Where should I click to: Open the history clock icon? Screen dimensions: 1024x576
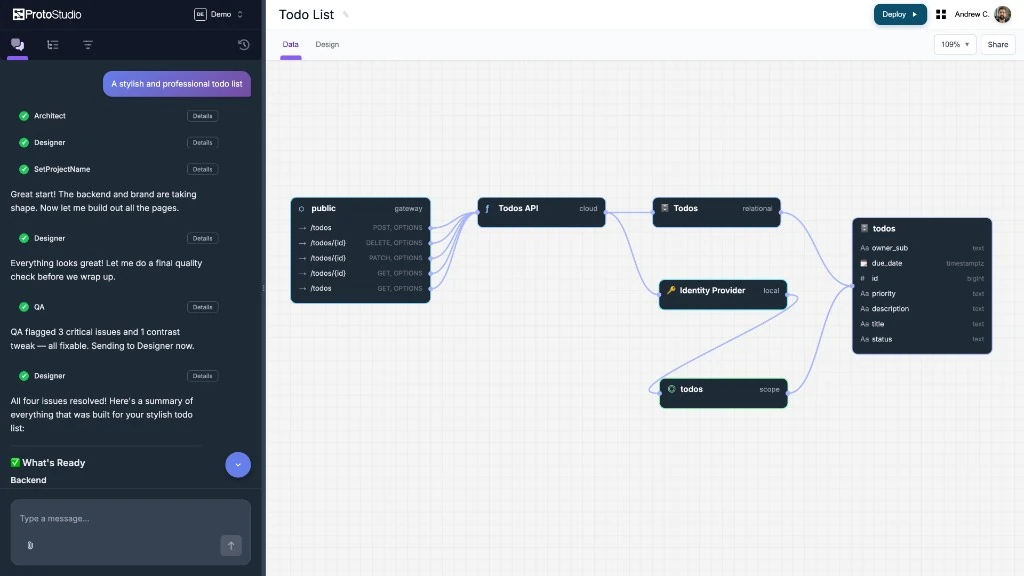point(244,44)
